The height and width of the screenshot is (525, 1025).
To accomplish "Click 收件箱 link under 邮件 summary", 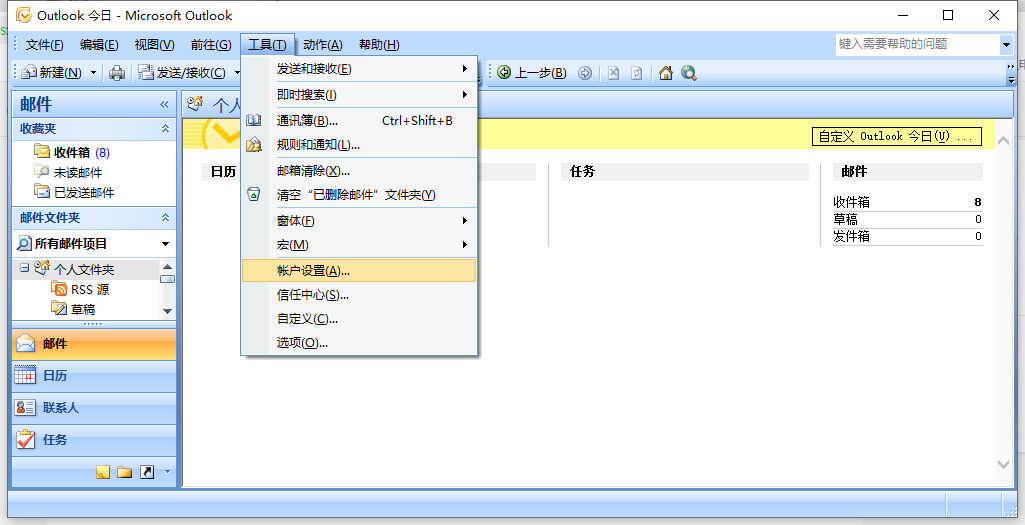I will tap(851, 202).
